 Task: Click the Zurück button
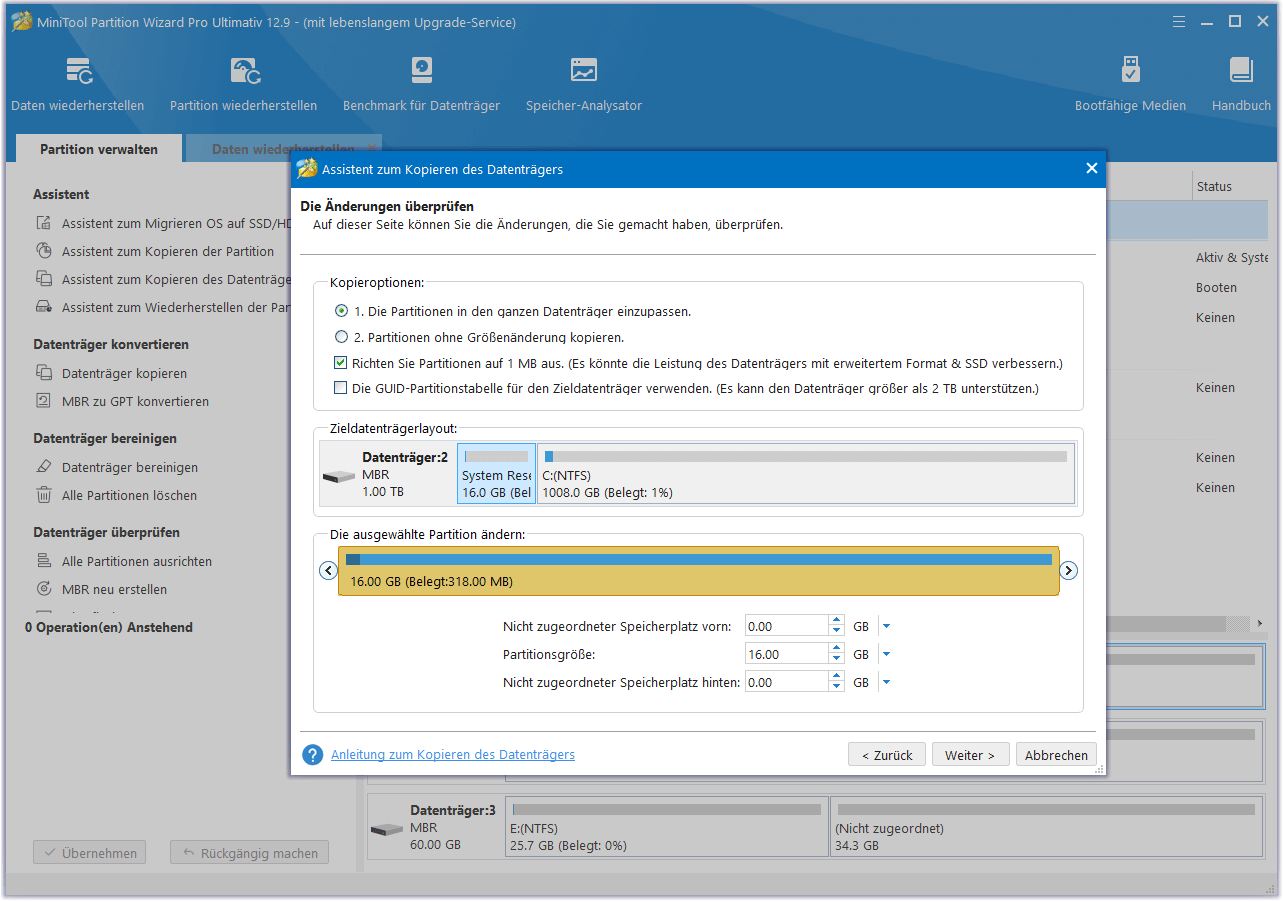(x=886, y=755)
